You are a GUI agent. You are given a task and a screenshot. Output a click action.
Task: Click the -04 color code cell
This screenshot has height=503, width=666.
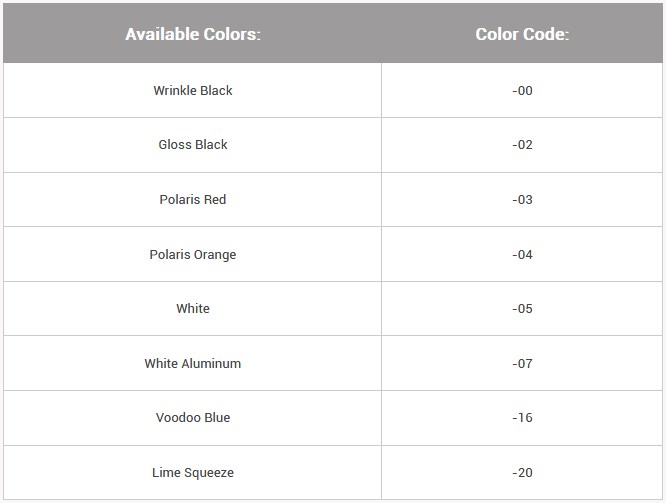click(522, 254)
